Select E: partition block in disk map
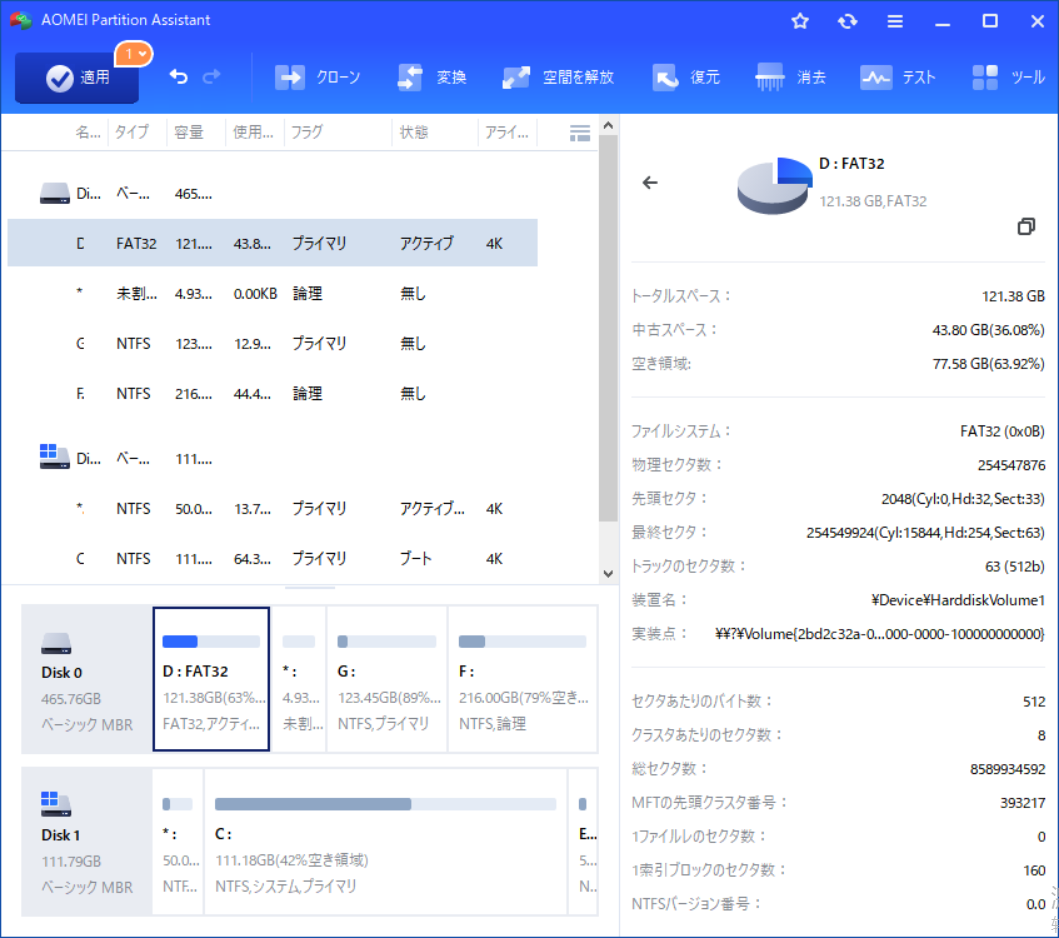1059x938 pixels. (584, 842)
